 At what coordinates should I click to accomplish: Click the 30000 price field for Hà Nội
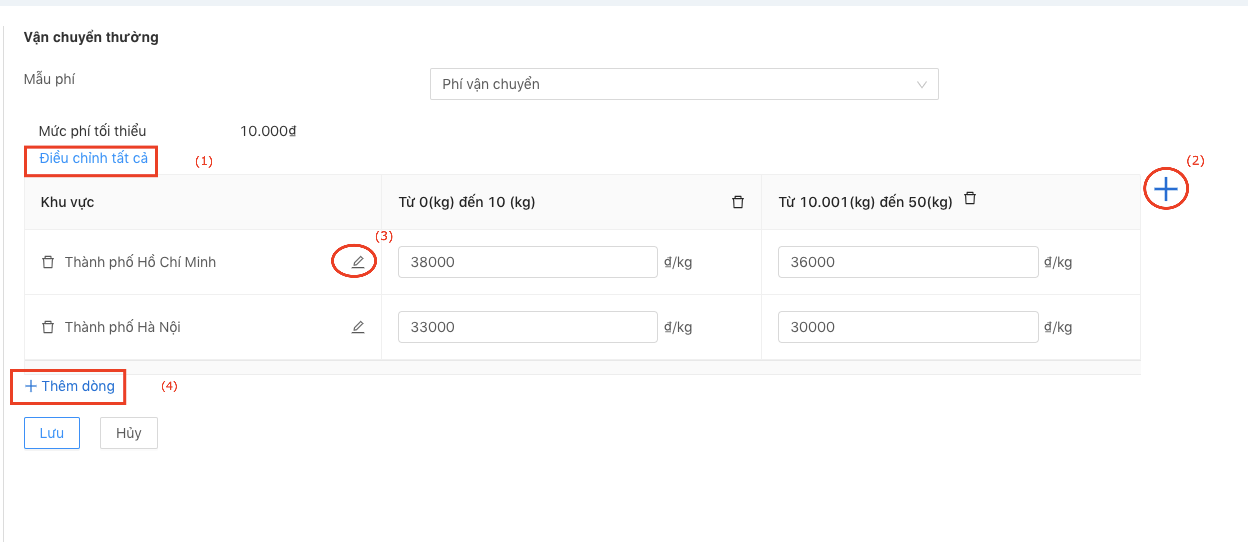[x=907, y=327]
